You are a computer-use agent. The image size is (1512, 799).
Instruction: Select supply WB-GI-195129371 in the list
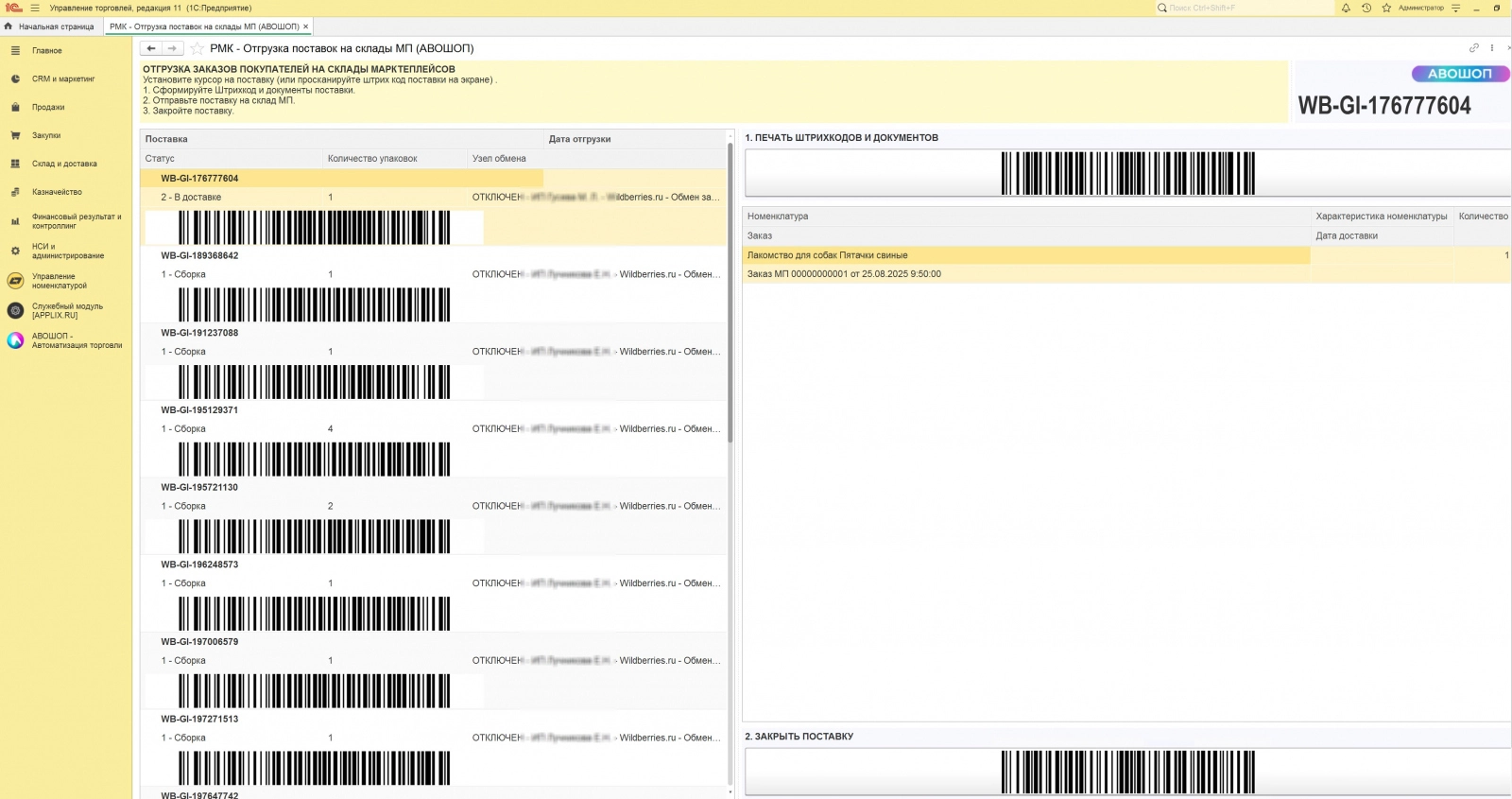pos(199,410)
